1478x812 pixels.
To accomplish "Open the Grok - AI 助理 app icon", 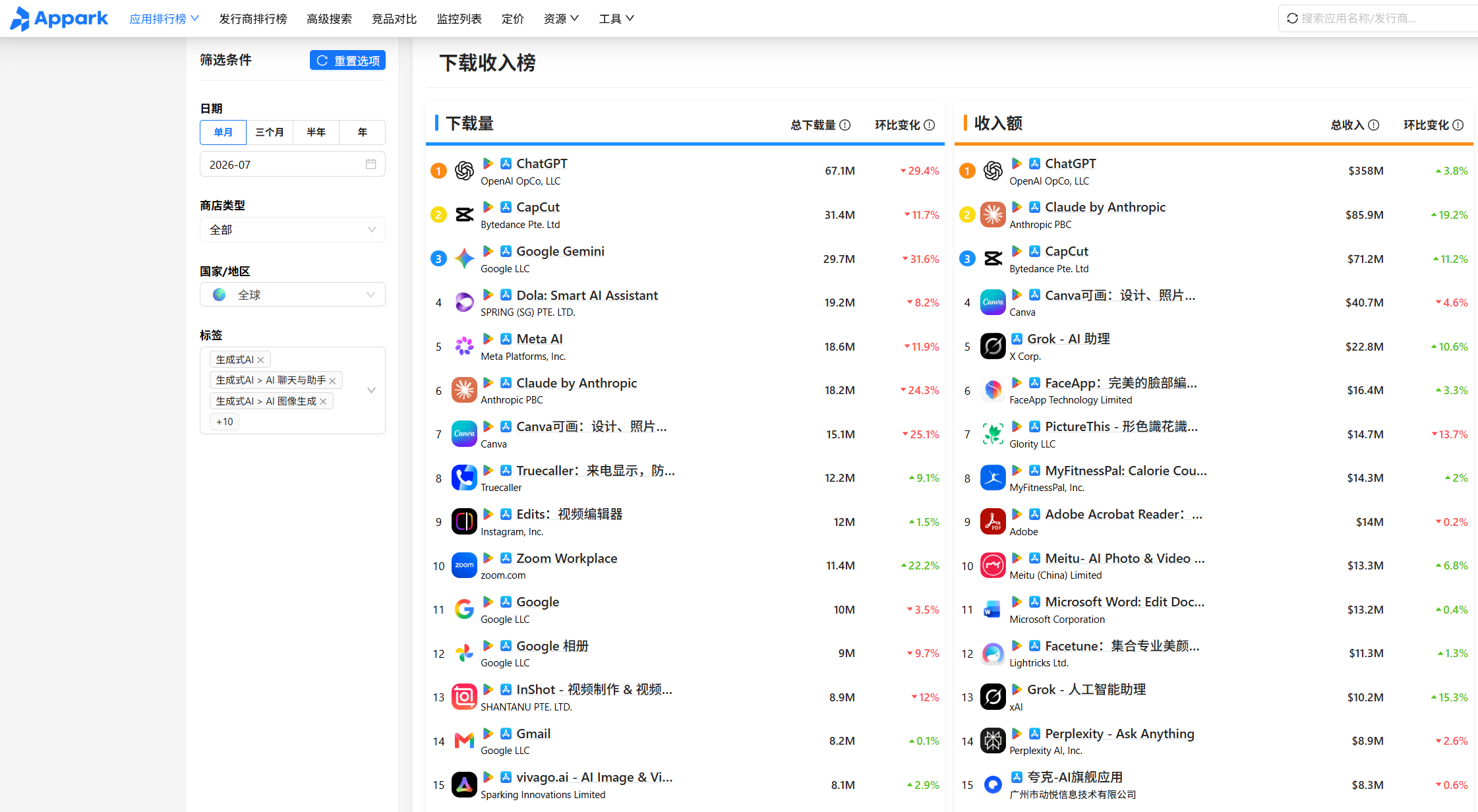I will pyautogui.click(x=993, y=347).
